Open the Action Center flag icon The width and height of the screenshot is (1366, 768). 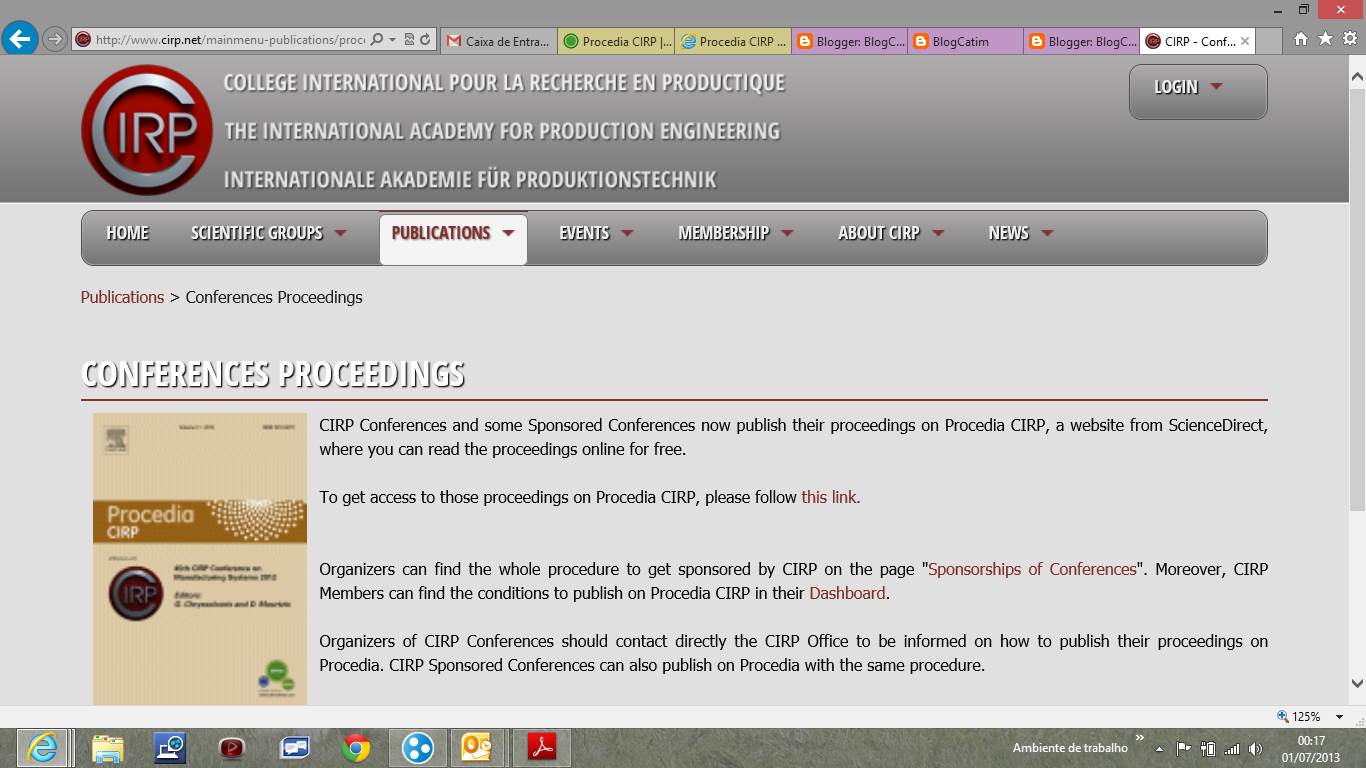(1183, 748)
